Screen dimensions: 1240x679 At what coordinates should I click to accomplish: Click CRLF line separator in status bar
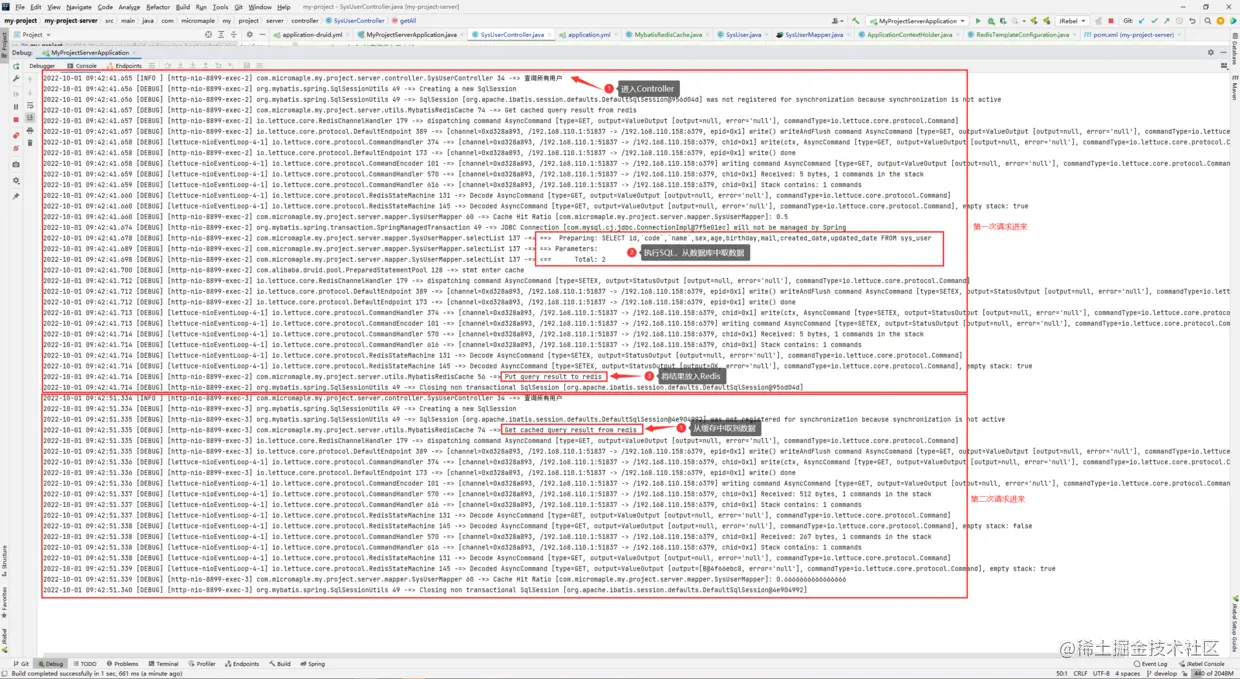click(x=1081, y=674)
